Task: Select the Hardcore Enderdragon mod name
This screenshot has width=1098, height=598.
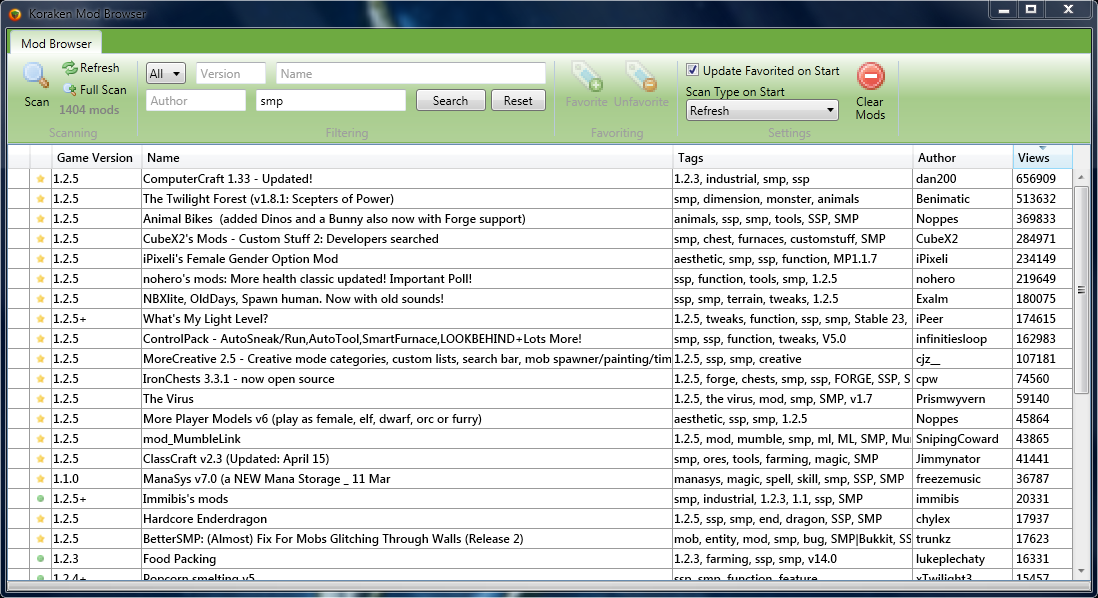Action: click(x=204, y=519)
